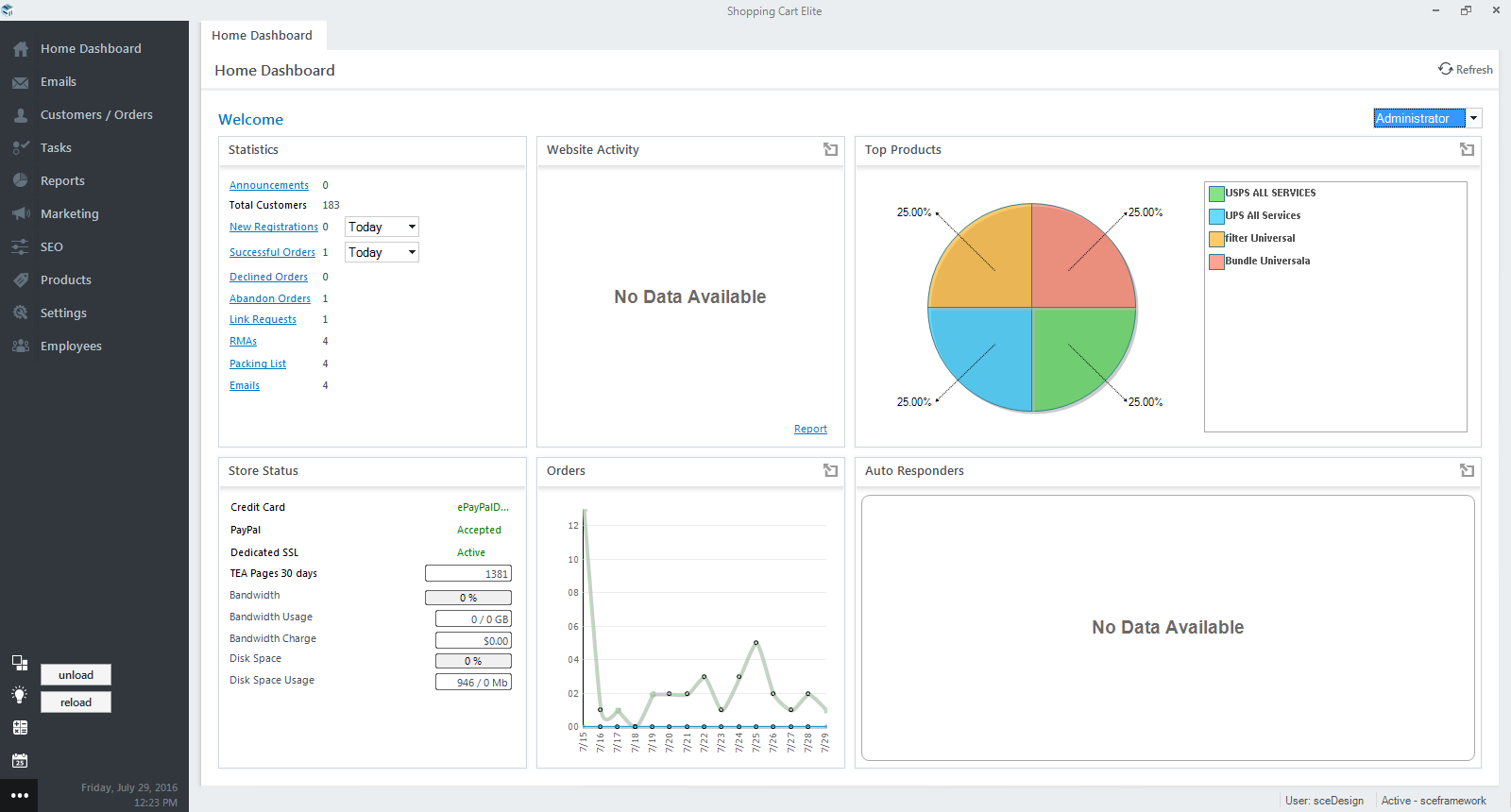1511x812 pixels.
Task: Select the Home Dashboard tab
Action: 263,35
